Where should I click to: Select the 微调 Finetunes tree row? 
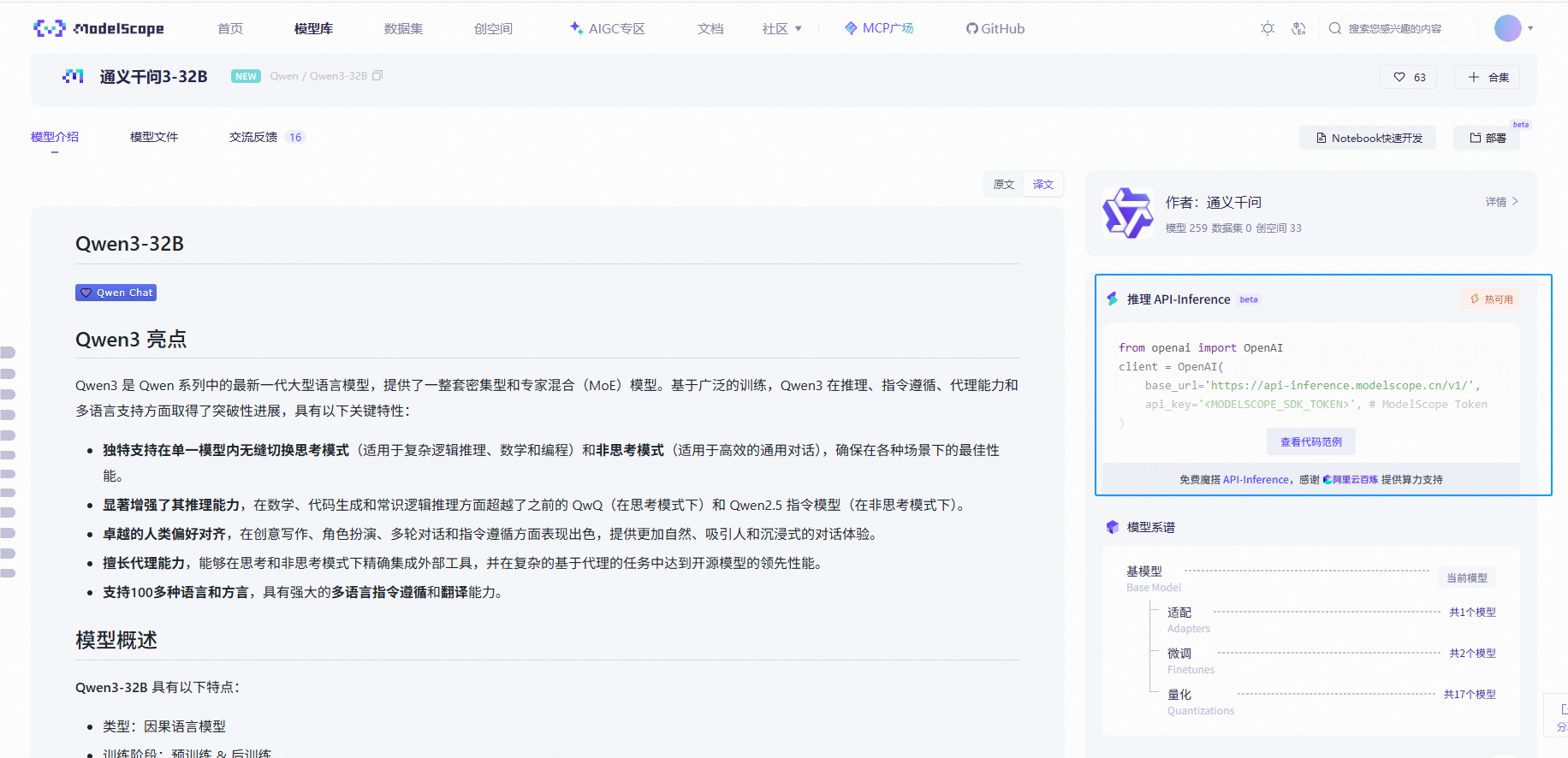(x=1332, y=661)
